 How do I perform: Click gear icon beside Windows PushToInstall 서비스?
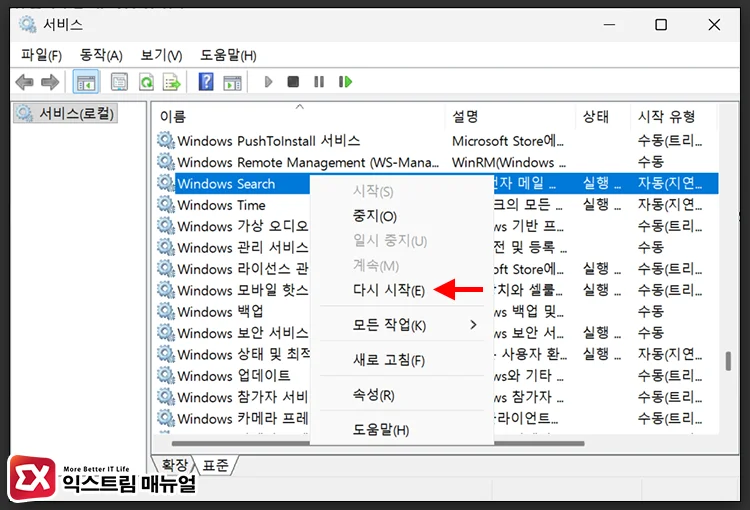point(166,141)
